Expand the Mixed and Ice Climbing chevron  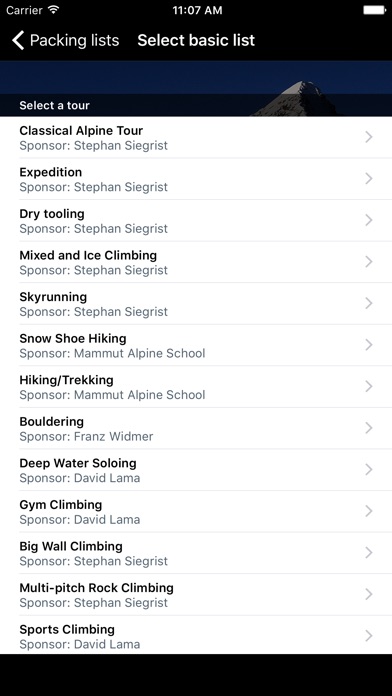click(368, 262)
